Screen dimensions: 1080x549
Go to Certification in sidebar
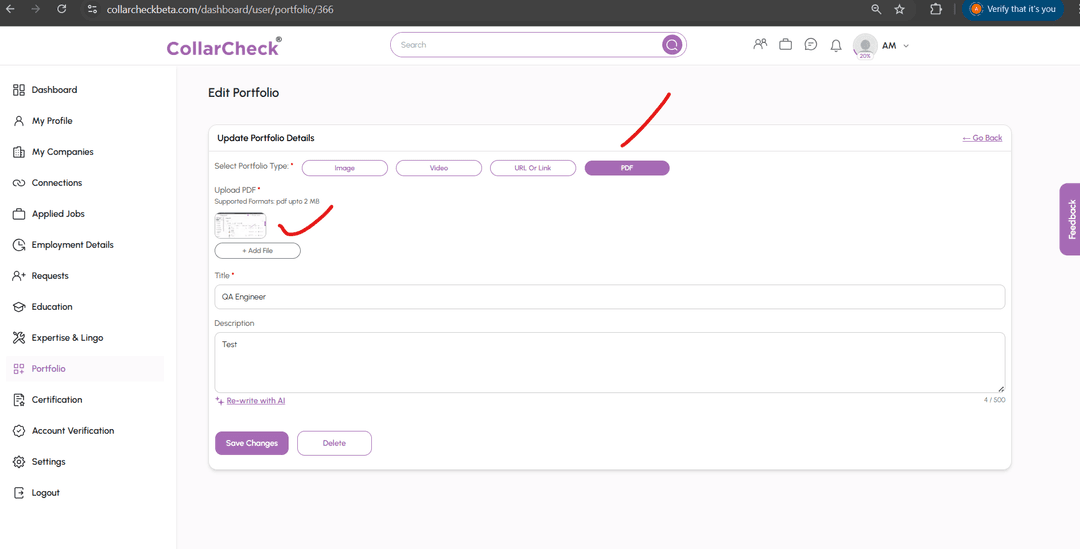pos(57,400)
